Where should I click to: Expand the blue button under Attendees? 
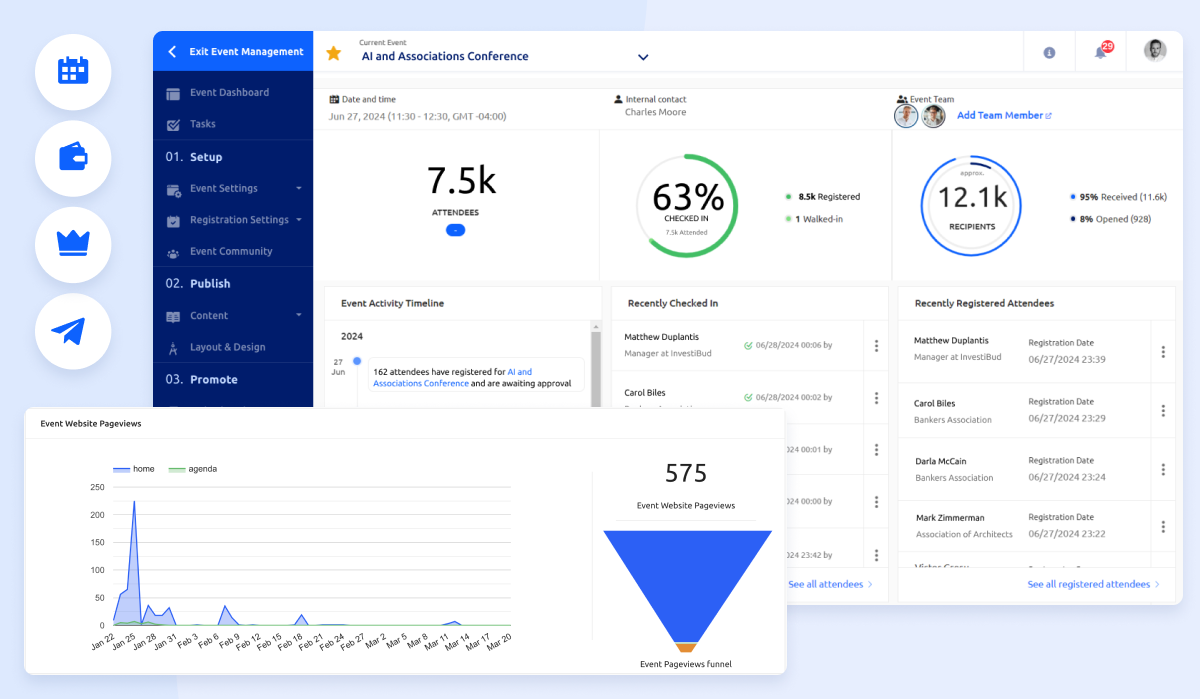pyautogui.click(x=455, y=230)
